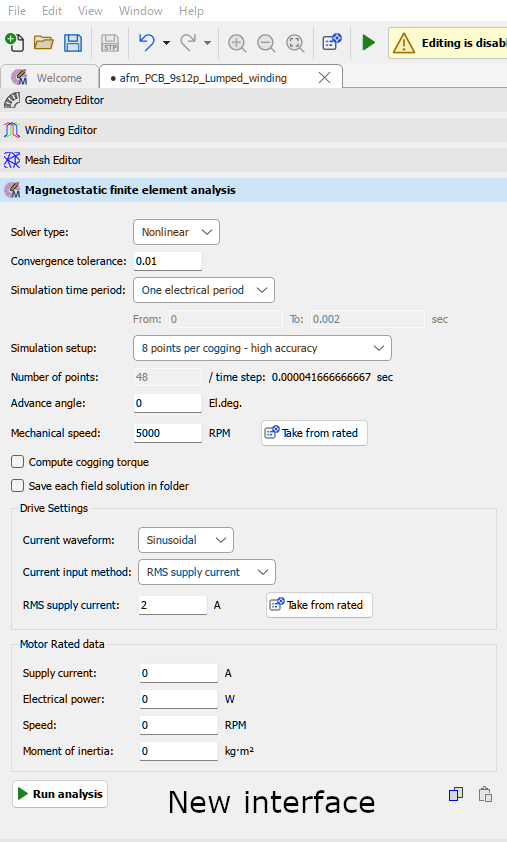Expand the Winding Editor section
The height and width of the screenshot is (842, 507).
click(254, 130)
